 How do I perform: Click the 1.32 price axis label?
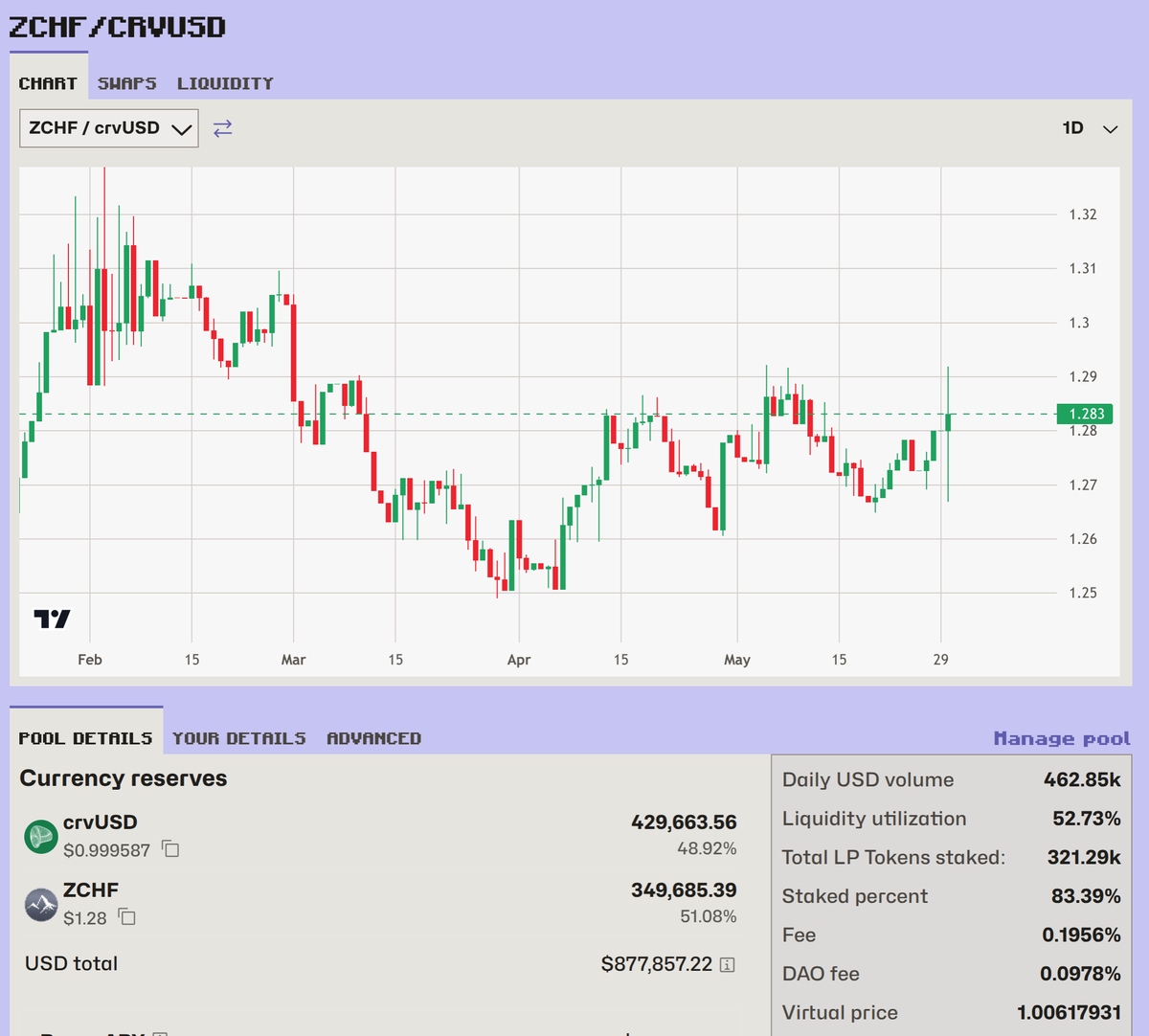click(1083, 214)
